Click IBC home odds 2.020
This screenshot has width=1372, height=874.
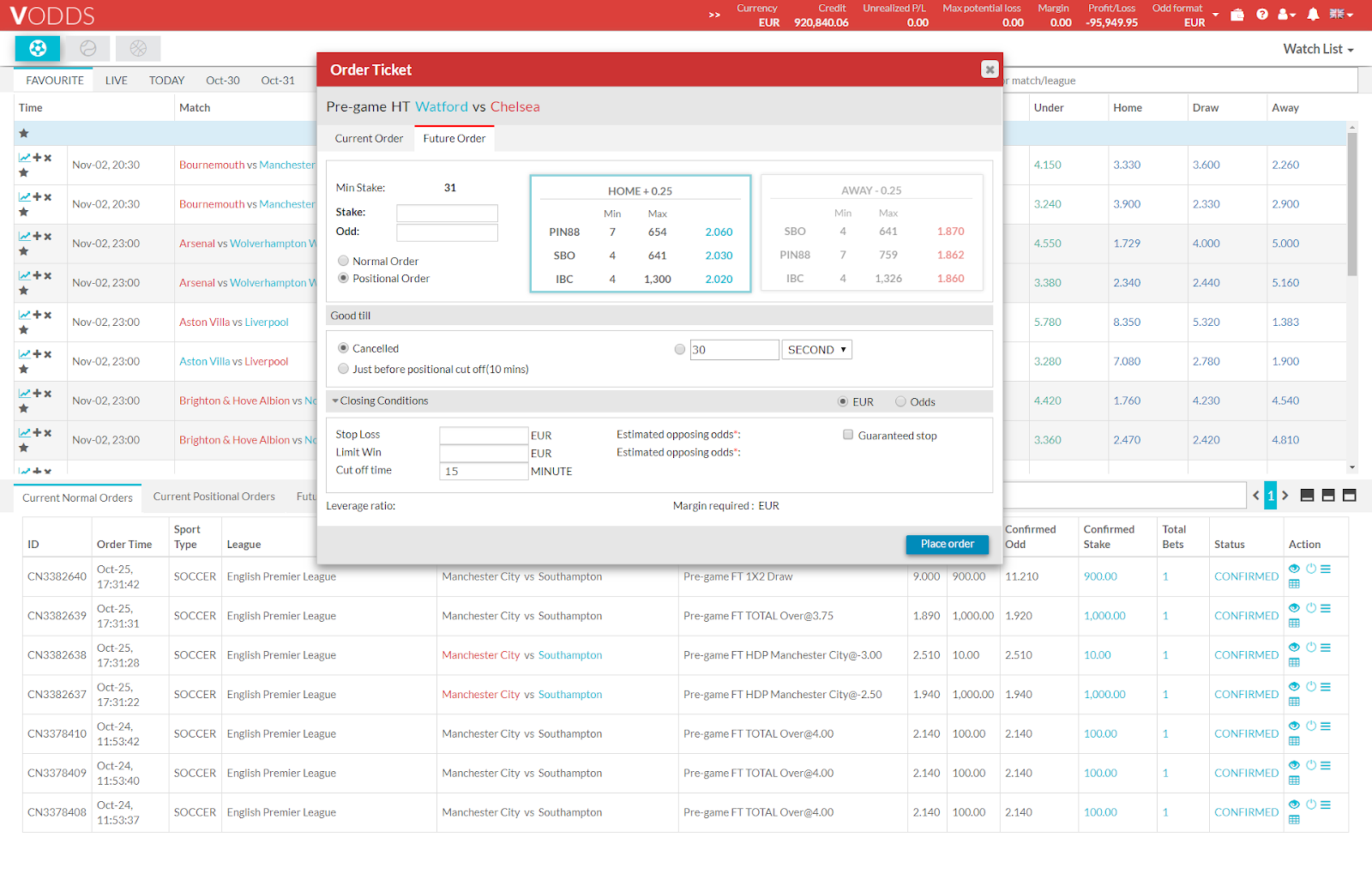[719, 280]
